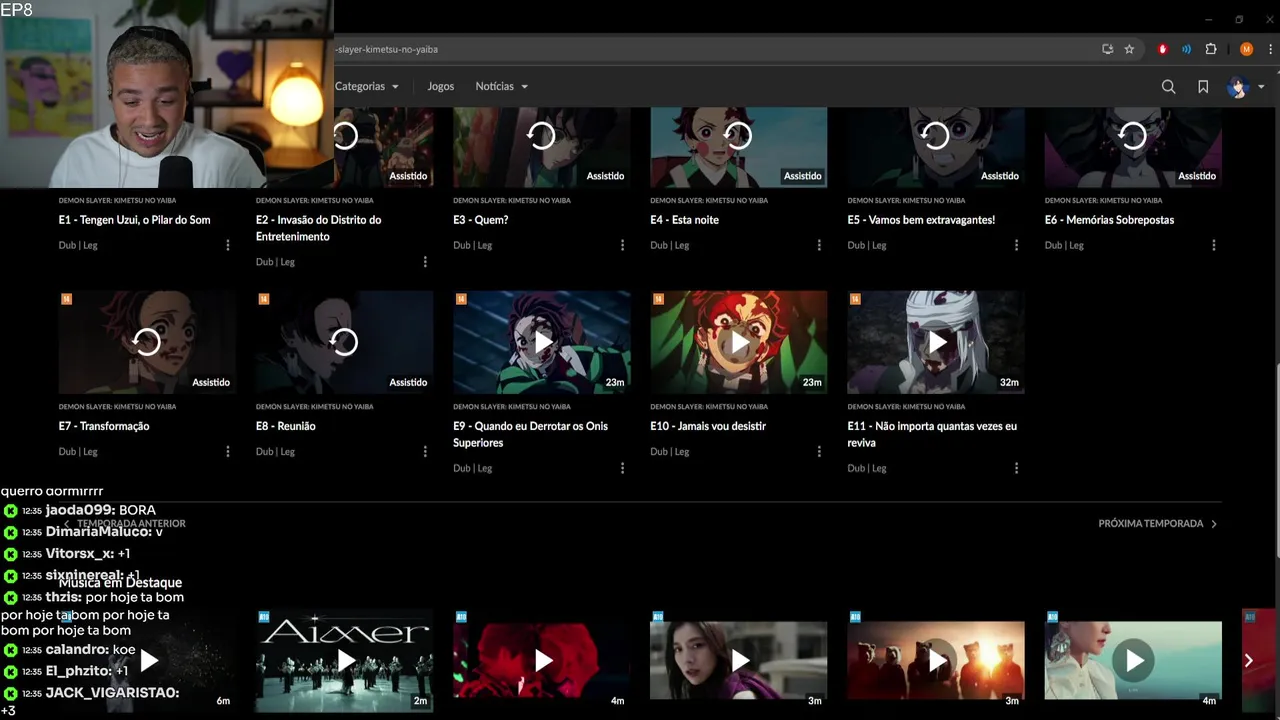1280x720 pixels.
Task: Open options menu for E1 - Tengen Uzui
Action: (x=227, y=245)
